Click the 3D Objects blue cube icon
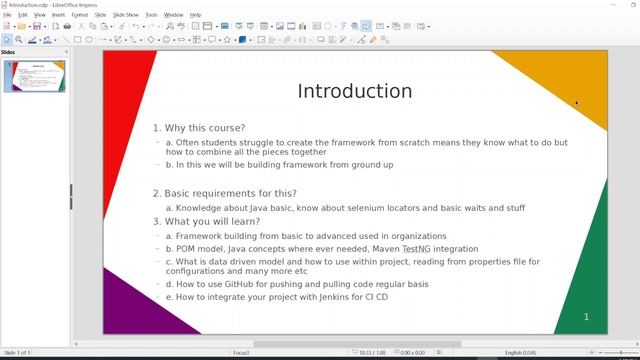 (x=242, y=40)
